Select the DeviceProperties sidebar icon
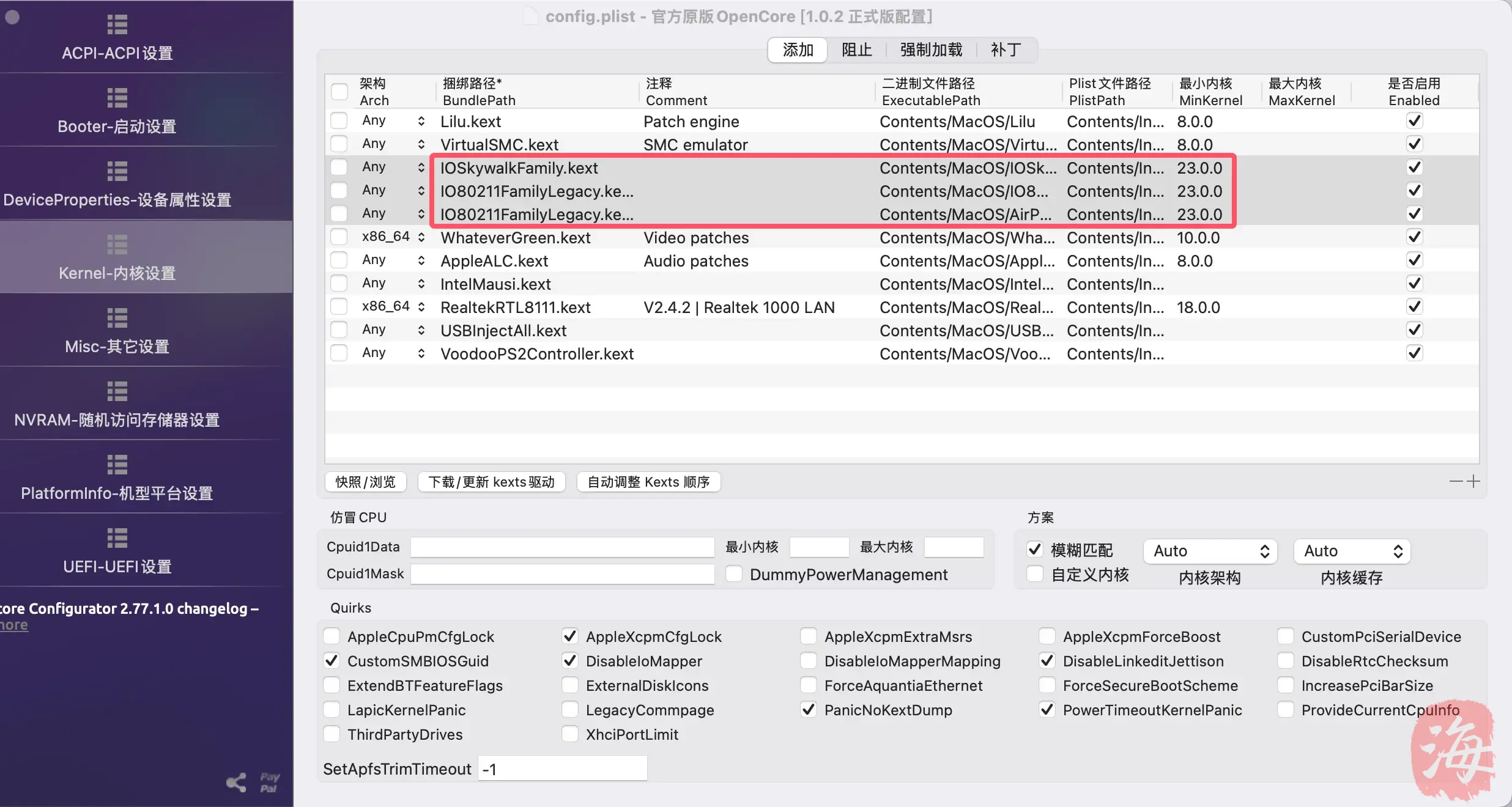 click(117, 171)
